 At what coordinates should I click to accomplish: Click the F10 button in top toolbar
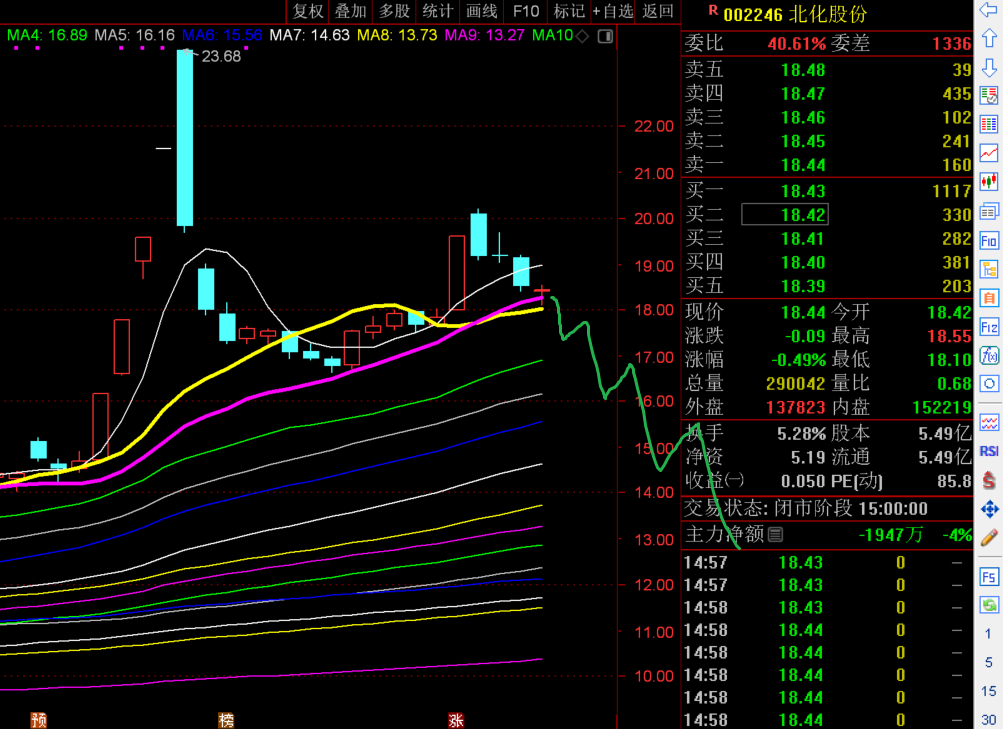point(526,11)
